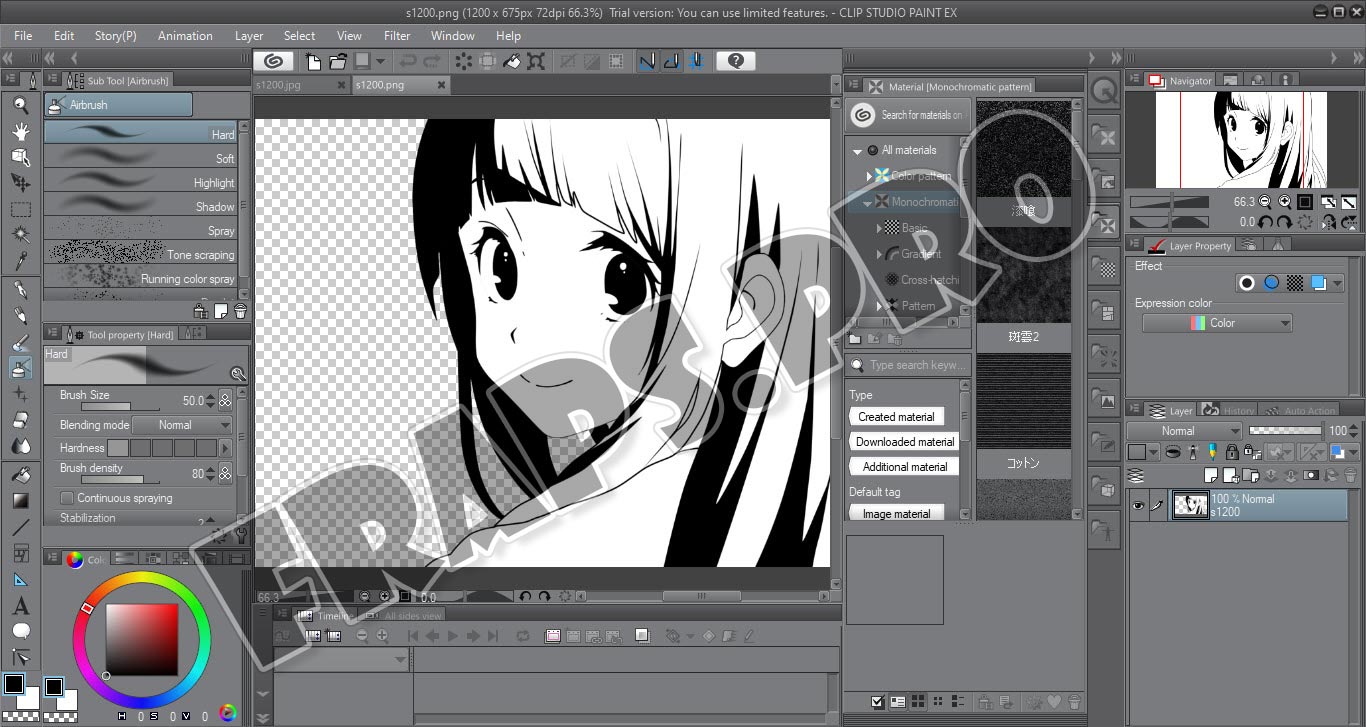This screenshot has width=1366, height=727.
Task: Select the Blend water drop tool
Action: (20, 446)
